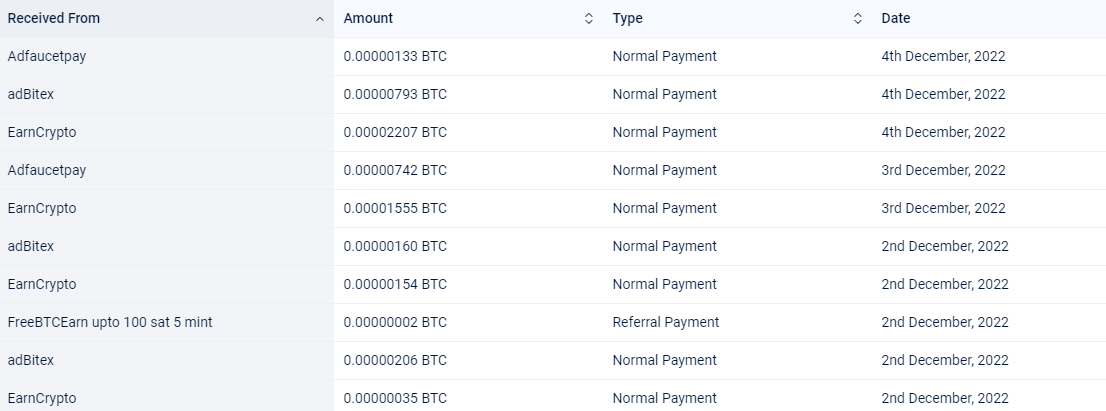The height and width of the screenshot is (411, 1106).
Task: Click the 0.00002207 BTC amount
Action: pyautogui.click(x=395, y=132)
